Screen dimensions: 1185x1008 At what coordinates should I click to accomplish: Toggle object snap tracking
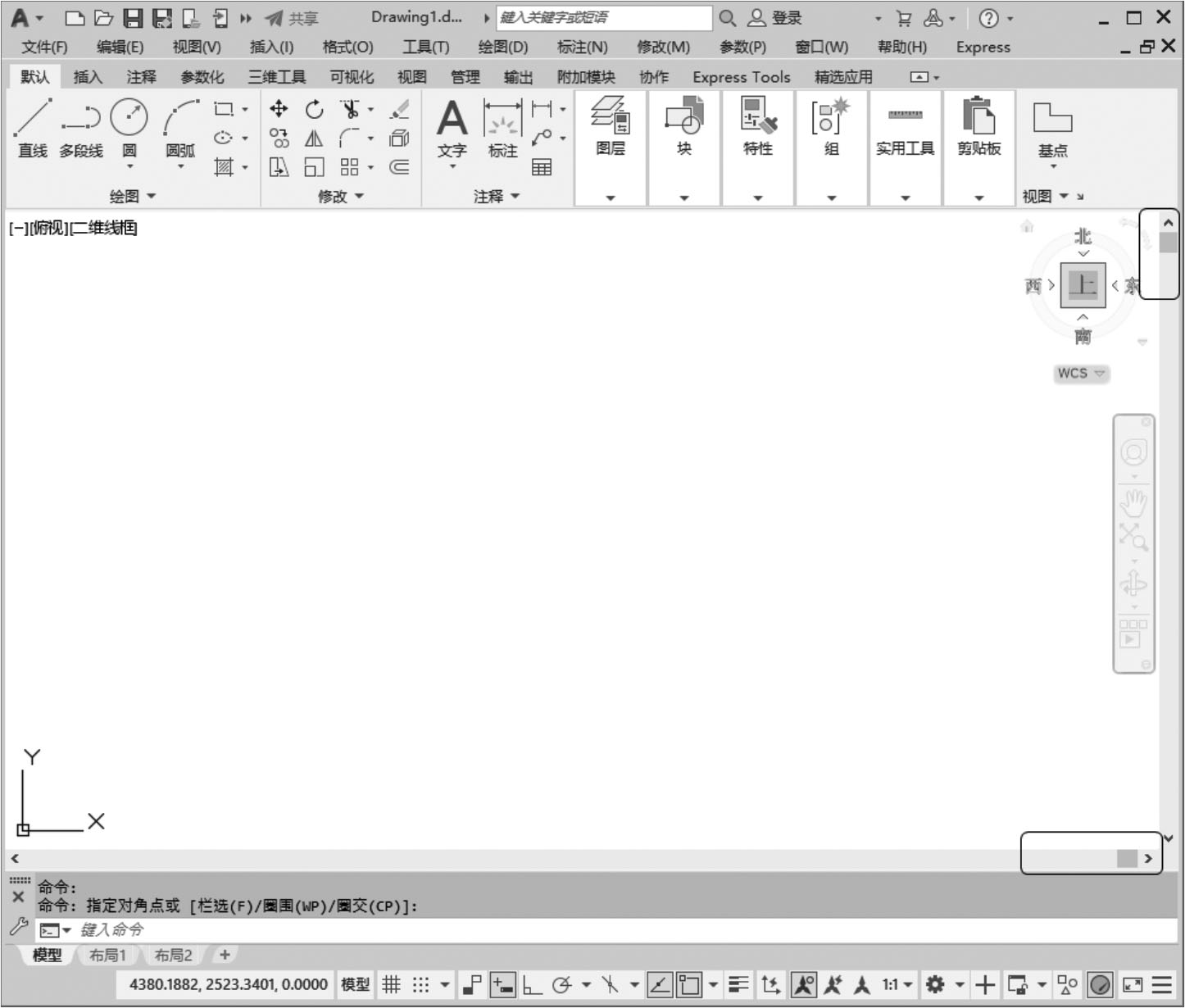[660, 984]
